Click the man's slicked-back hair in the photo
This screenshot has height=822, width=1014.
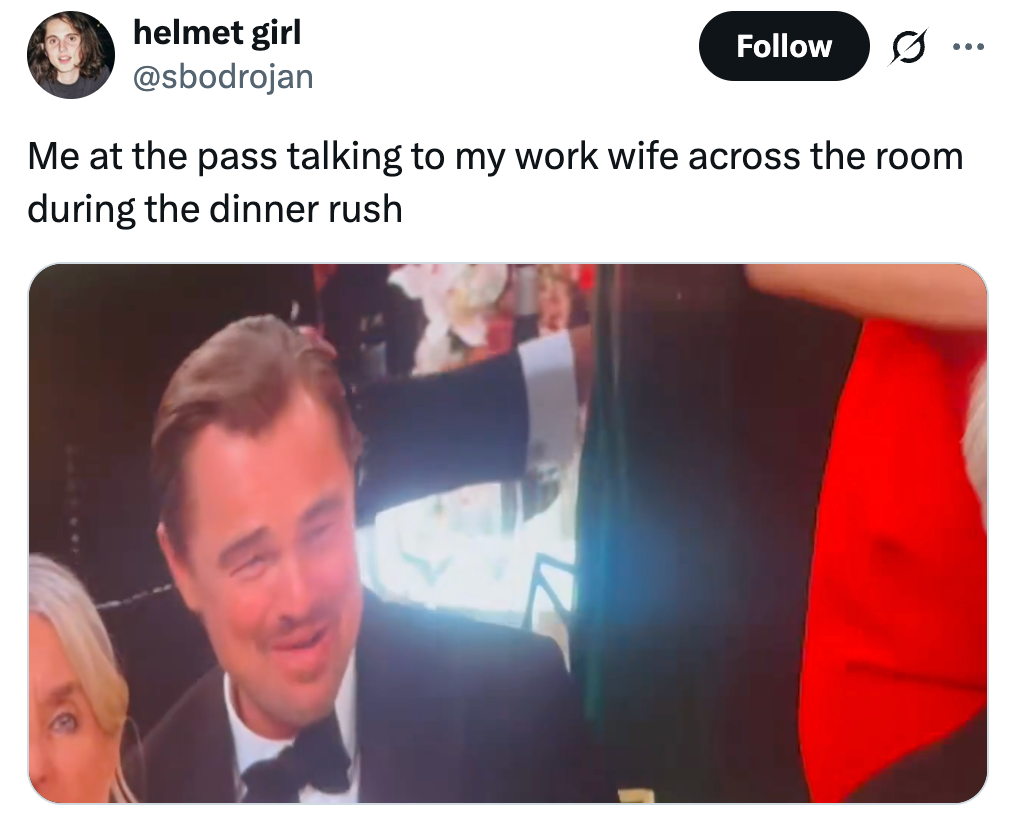tap(252, 382)
